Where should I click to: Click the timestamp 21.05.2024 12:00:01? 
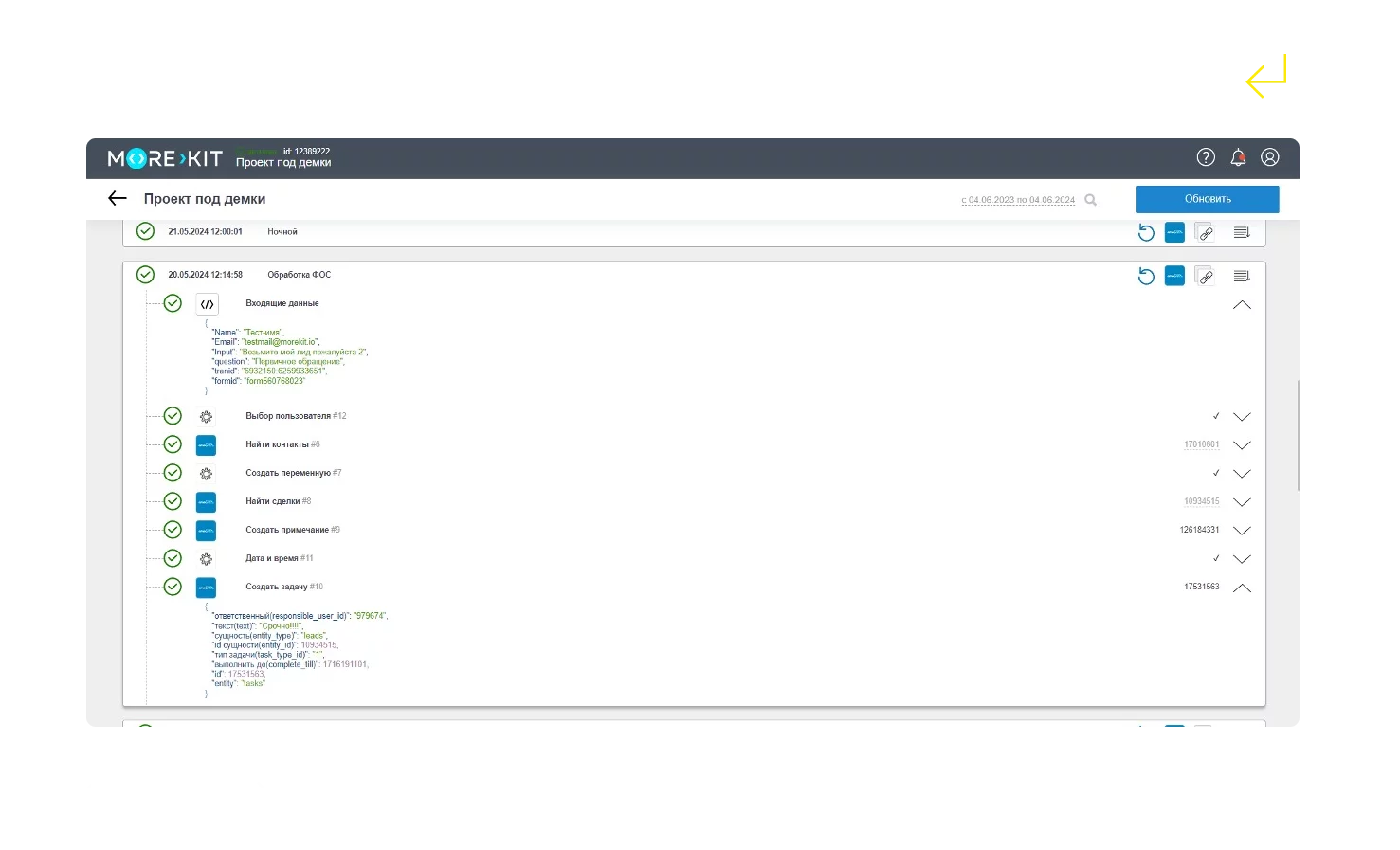[205, 231]
